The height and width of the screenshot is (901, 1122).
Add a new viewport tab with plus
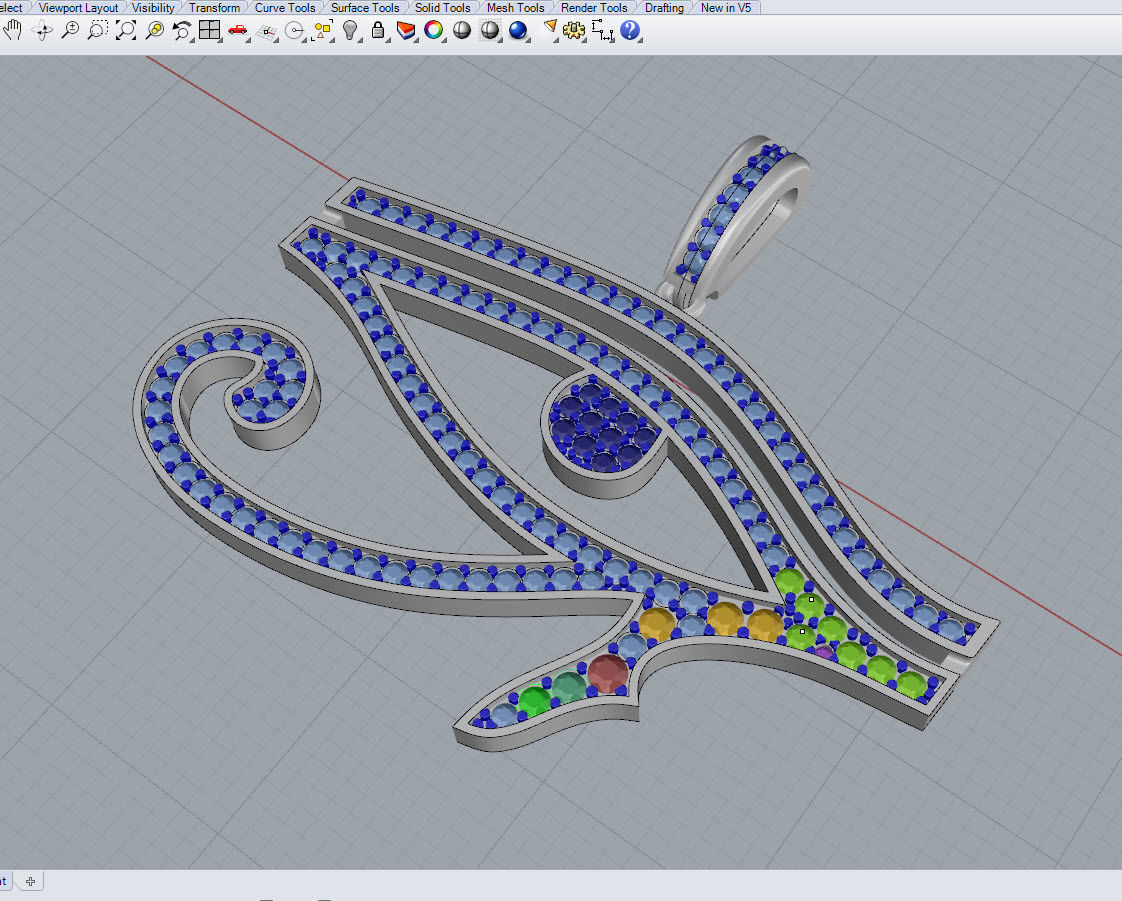[30, 882]
